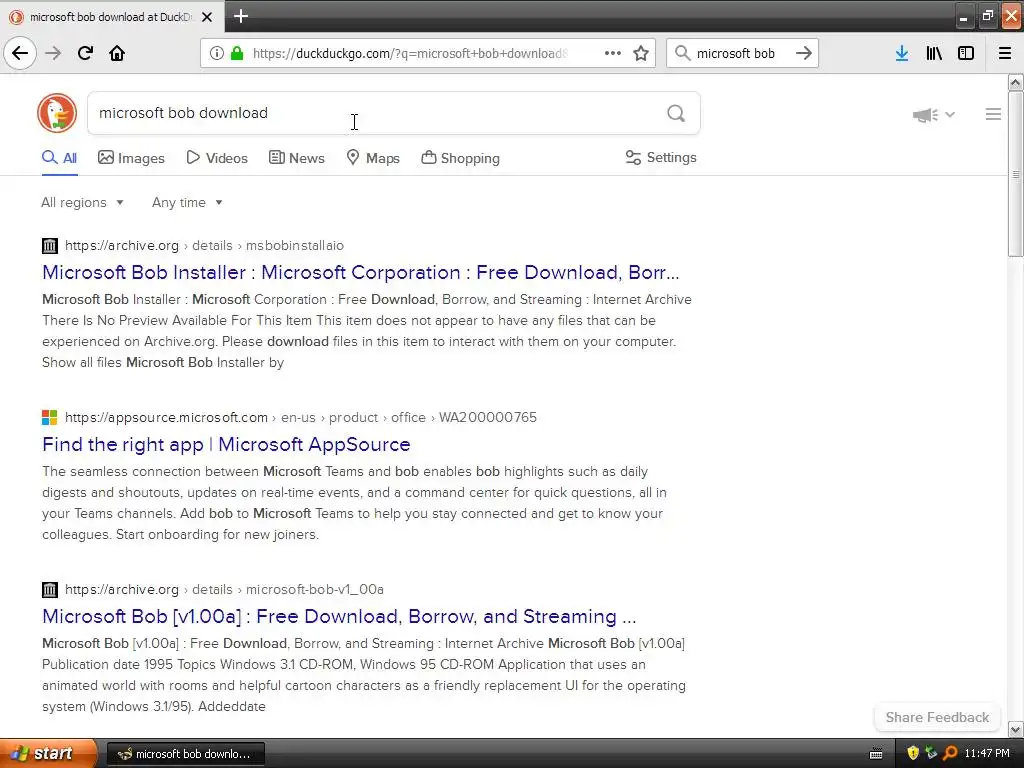Open page actions three-dot menu
The height and width of the screenshot is (768, 1024).
[x=613, y=53]
